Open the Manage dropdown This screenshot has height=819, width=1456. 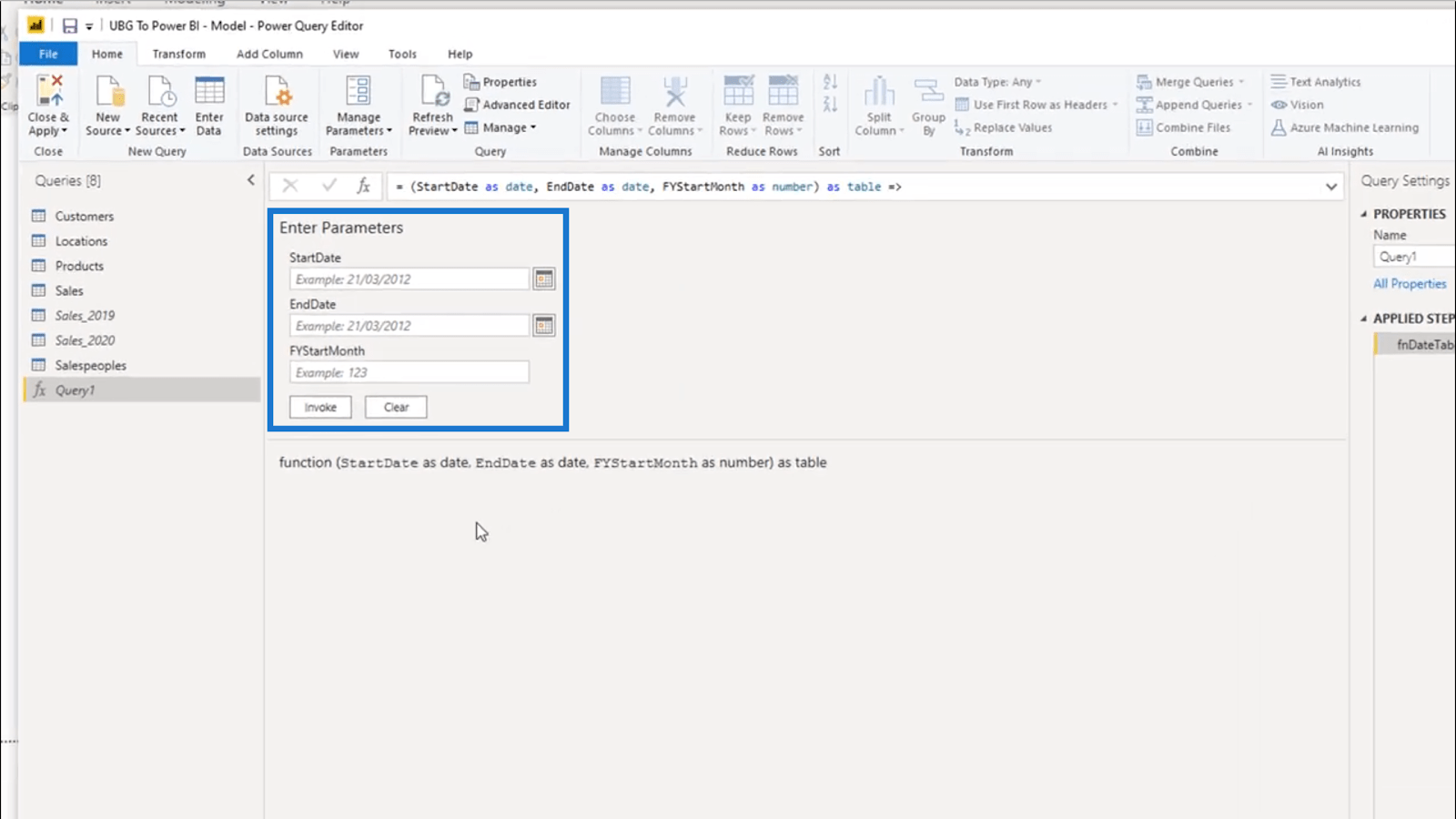point(500,128)
